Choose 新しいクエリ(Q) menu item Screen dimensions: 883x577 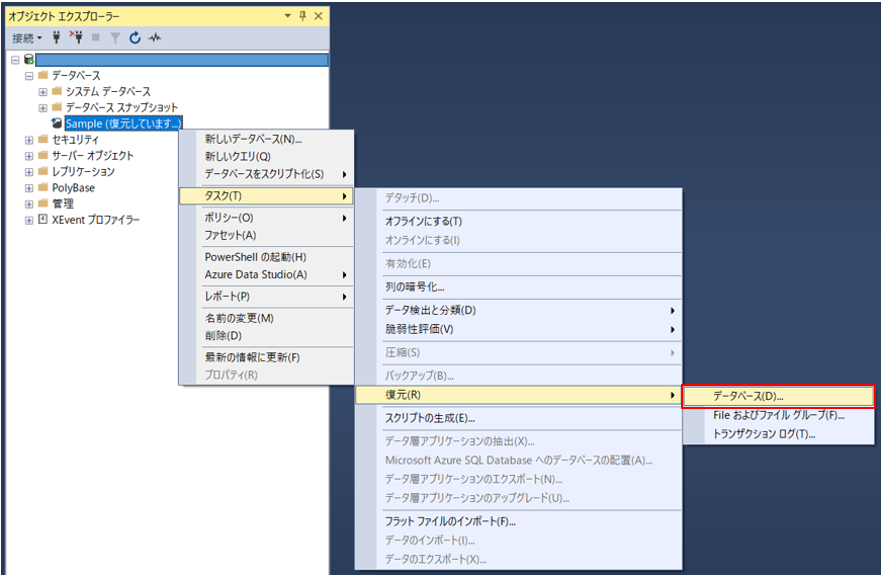point(266,156)
